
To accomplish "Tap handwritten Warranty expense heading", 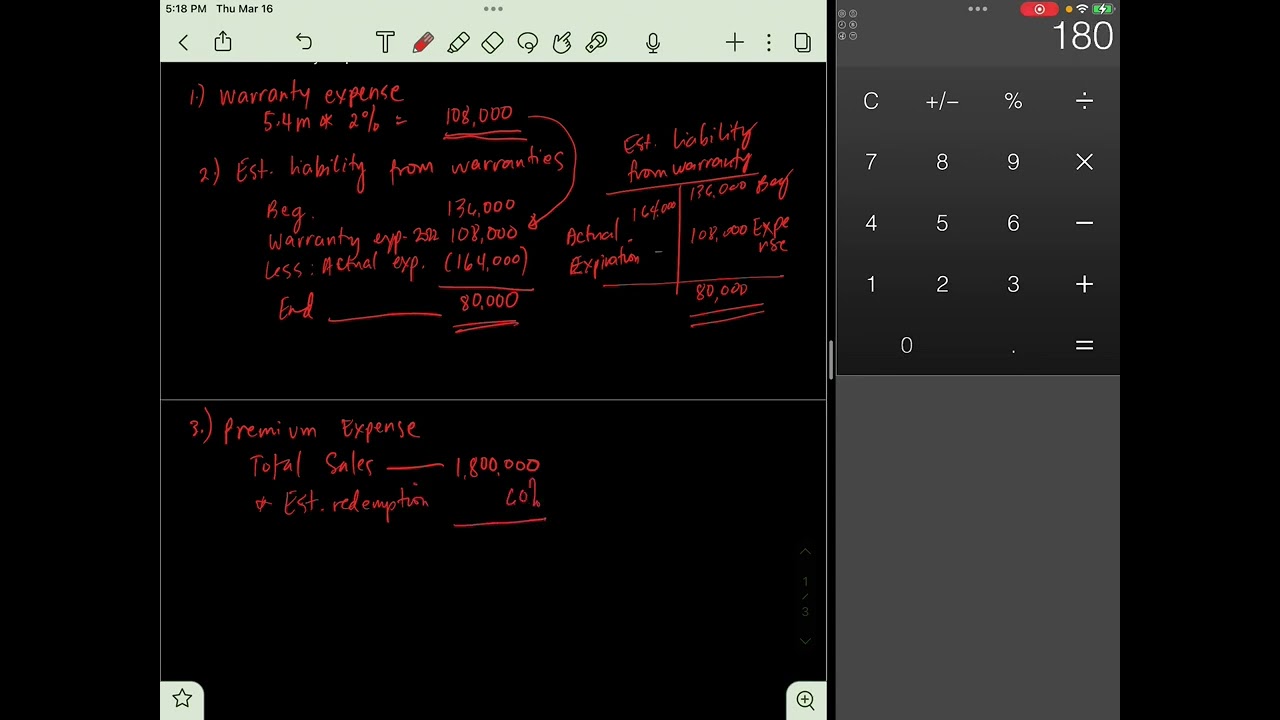I will pos(310,95).
